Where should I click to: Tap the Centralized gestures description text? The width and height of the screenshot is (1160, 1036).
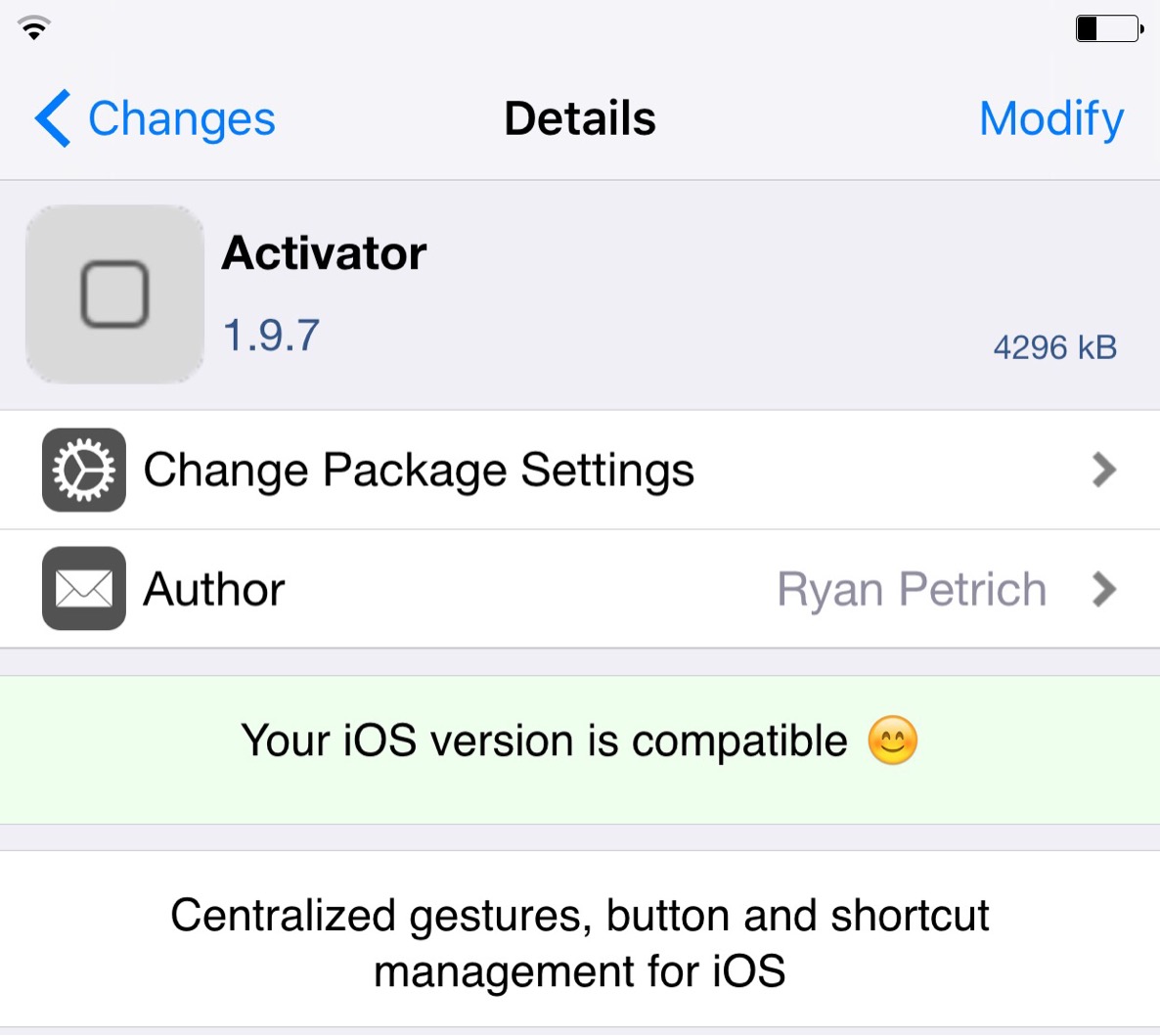point(580,943)
